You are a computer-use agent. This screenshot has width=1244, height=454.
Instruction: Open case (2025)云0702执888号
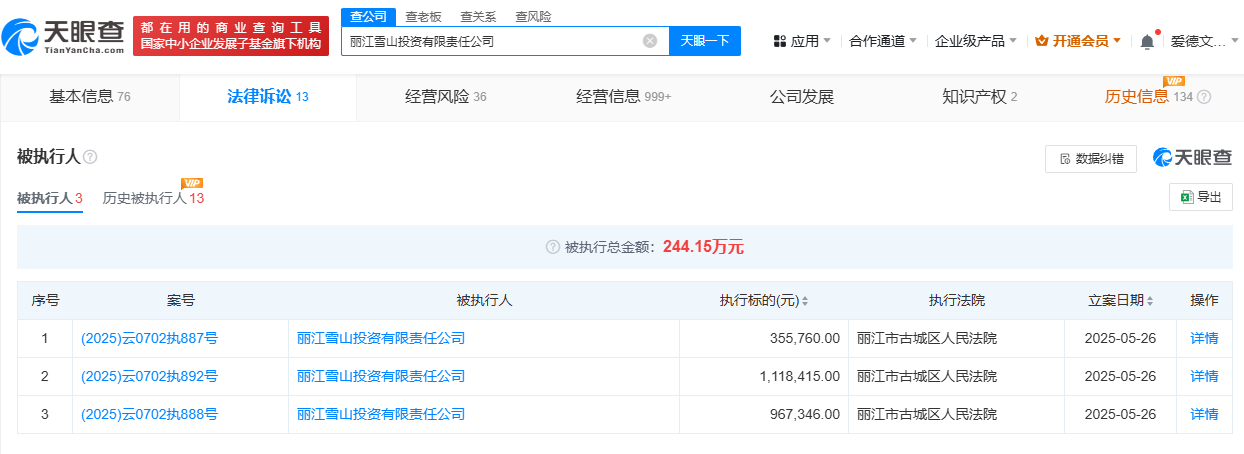click(149, 414)
